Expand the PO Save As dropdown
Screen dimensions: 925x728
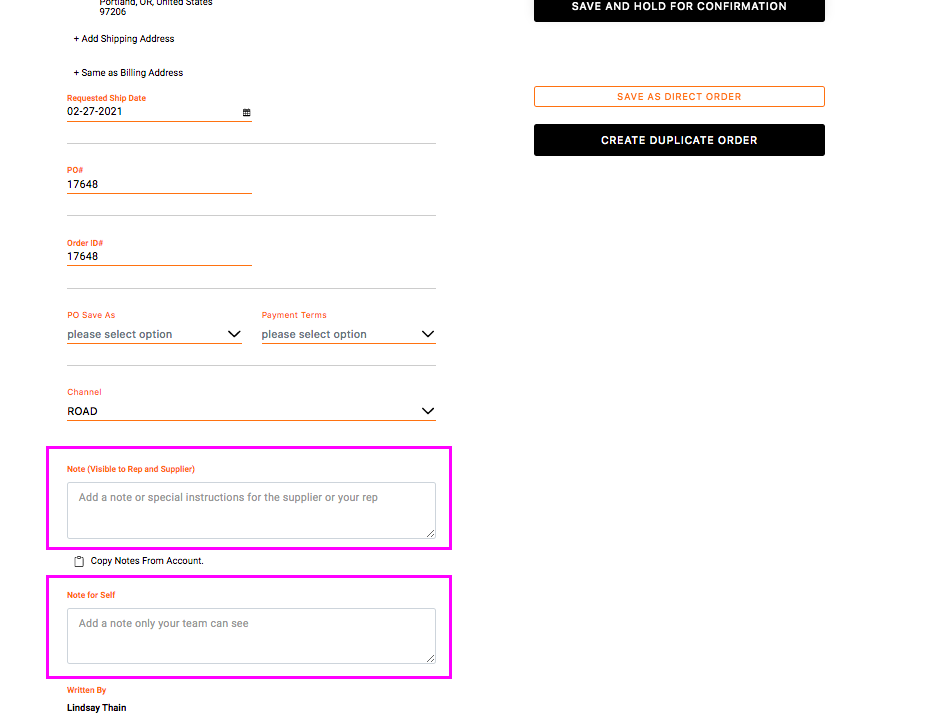[x=154, y=334]
